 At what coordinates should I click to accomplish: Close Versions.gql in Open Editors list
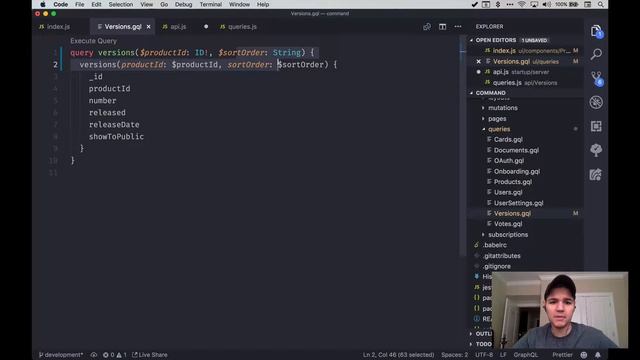pos(478,62)
